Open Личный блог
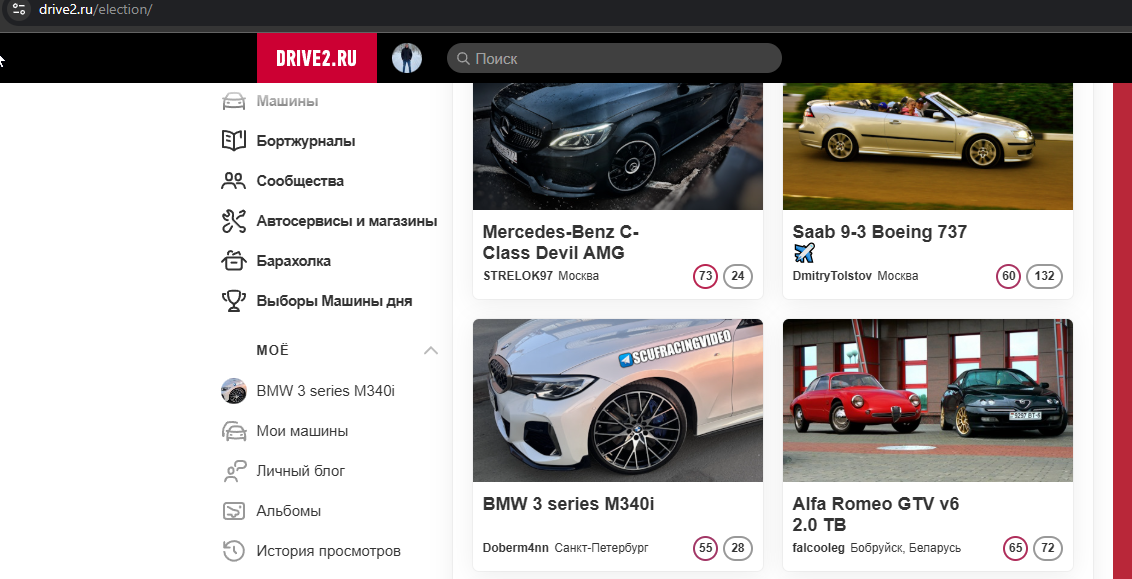 click(300, 471)
